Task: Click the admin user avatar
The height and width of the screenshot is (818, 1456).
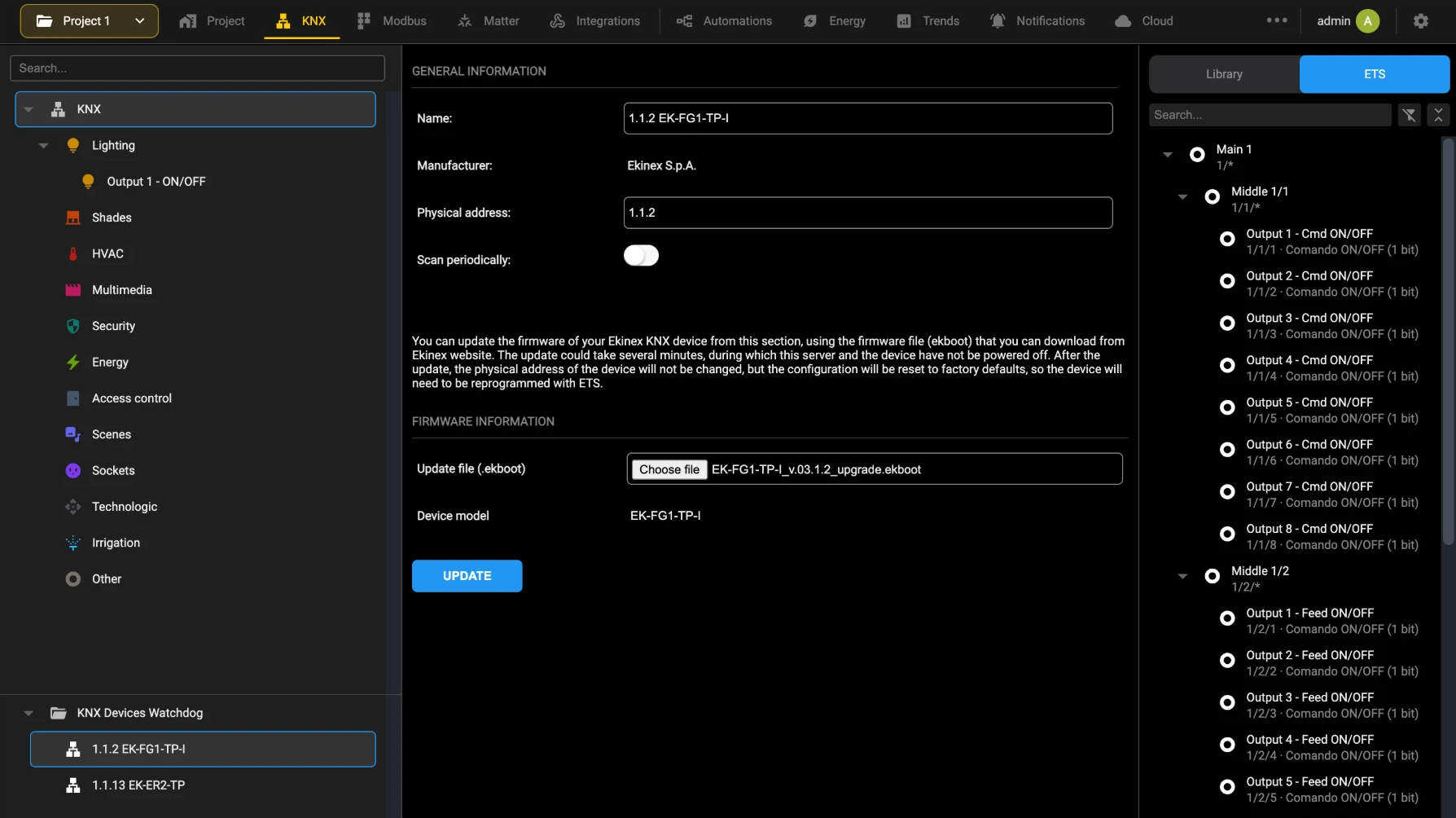Action: click(1367, 21)
